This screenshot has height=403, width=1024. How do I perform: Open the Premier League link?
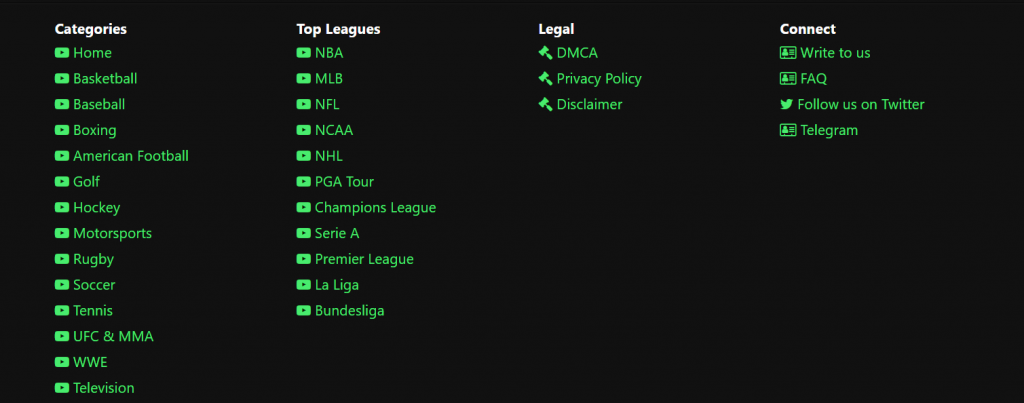tap(364, 259)
